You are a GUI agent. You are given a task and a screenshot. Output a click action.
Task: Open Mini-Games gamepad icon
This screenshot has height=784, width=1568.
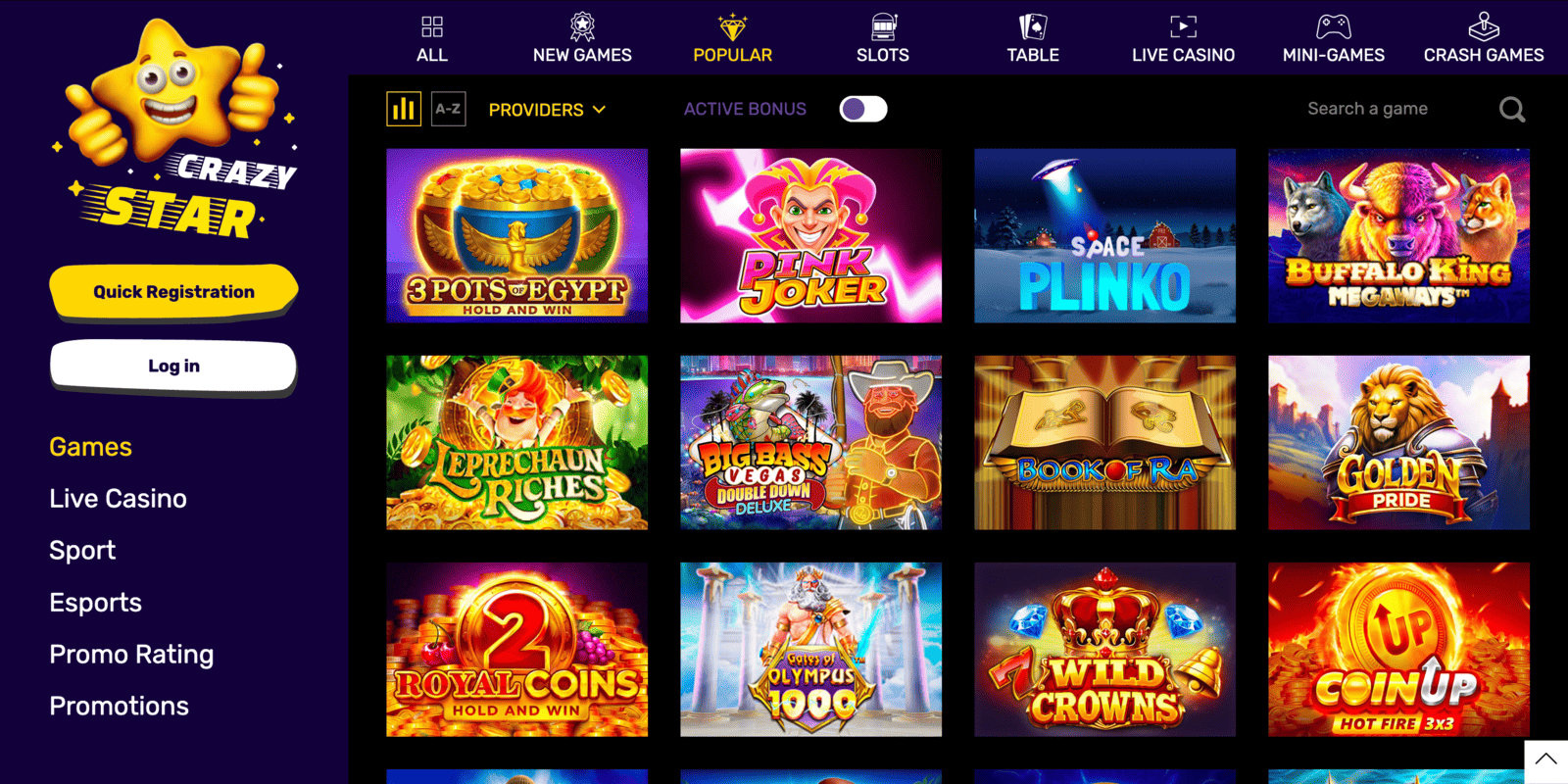(1334, 26)
